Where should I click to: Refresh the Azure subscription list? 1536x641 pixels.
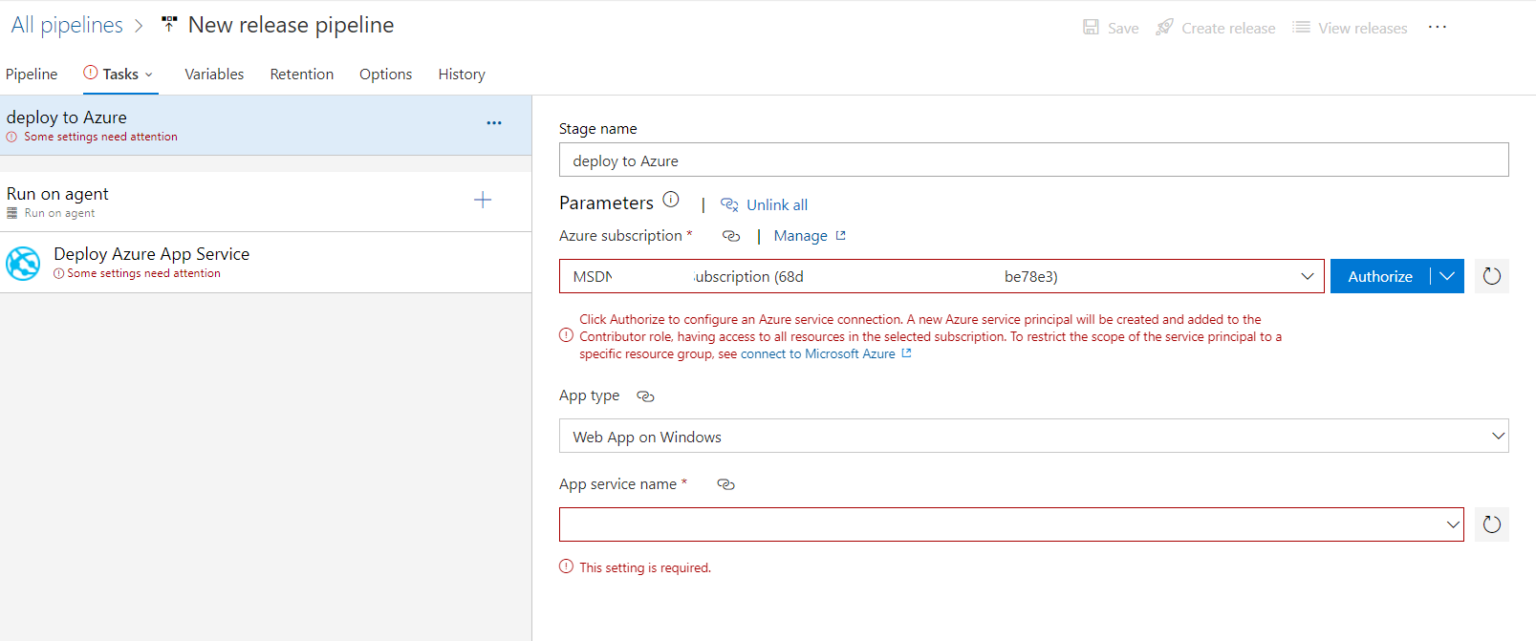1491,276
